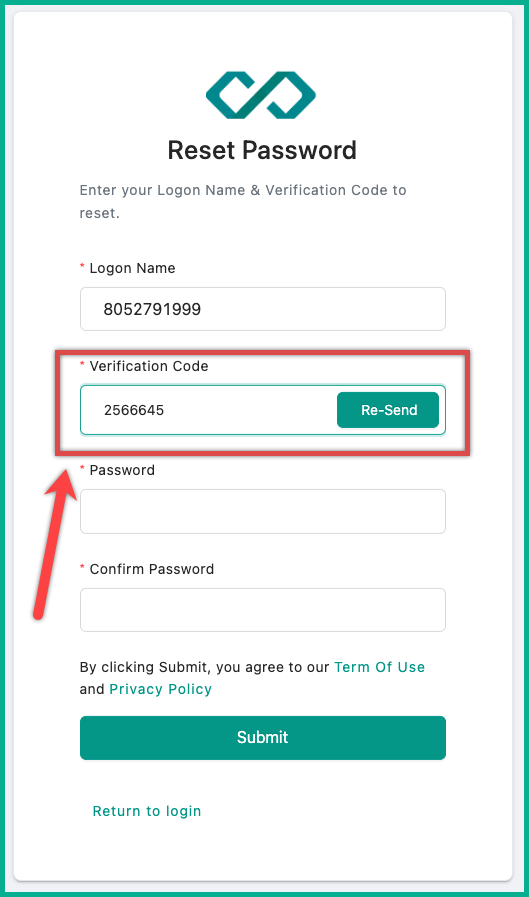Click the Confirm Password label text
This screenshot has width=529, height=897.
click(x=152, y=569)
